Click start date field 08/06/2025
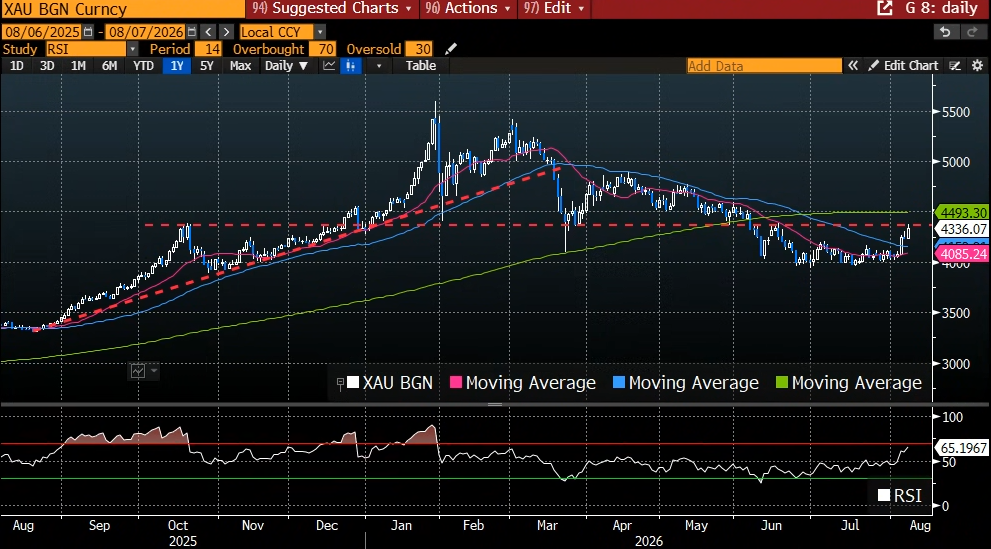 pos(42,32)
